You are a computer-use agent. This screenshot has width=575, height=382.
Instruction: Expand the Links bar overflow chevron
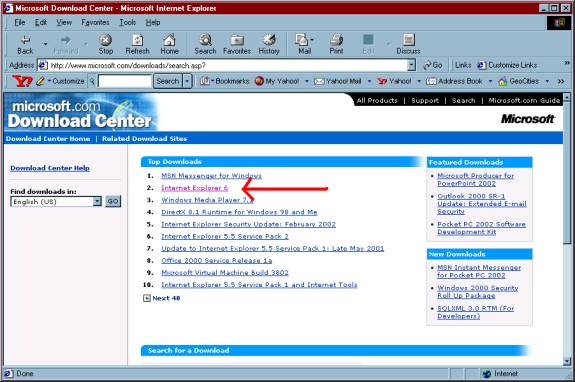[x=567, y=63]
